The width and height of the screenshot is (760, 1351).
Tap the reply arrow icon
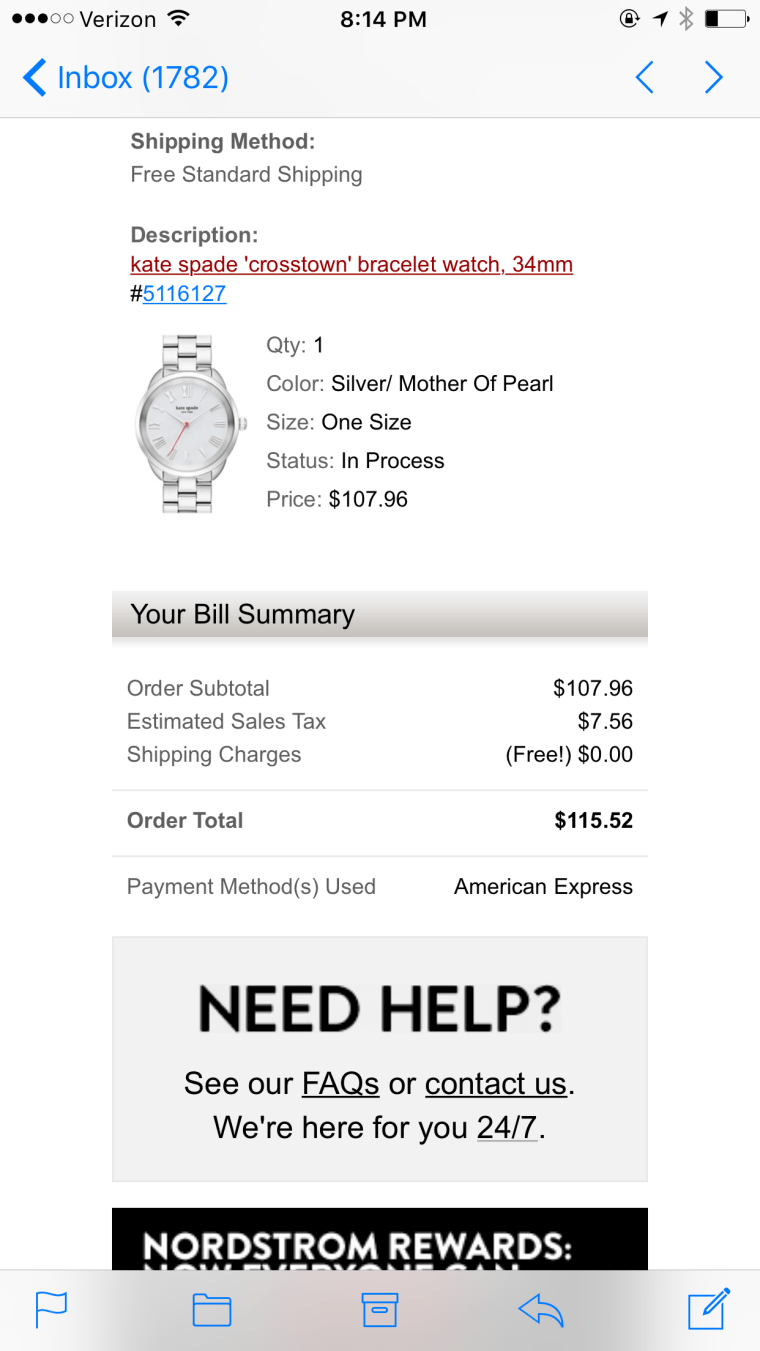tap(541, 1309)
